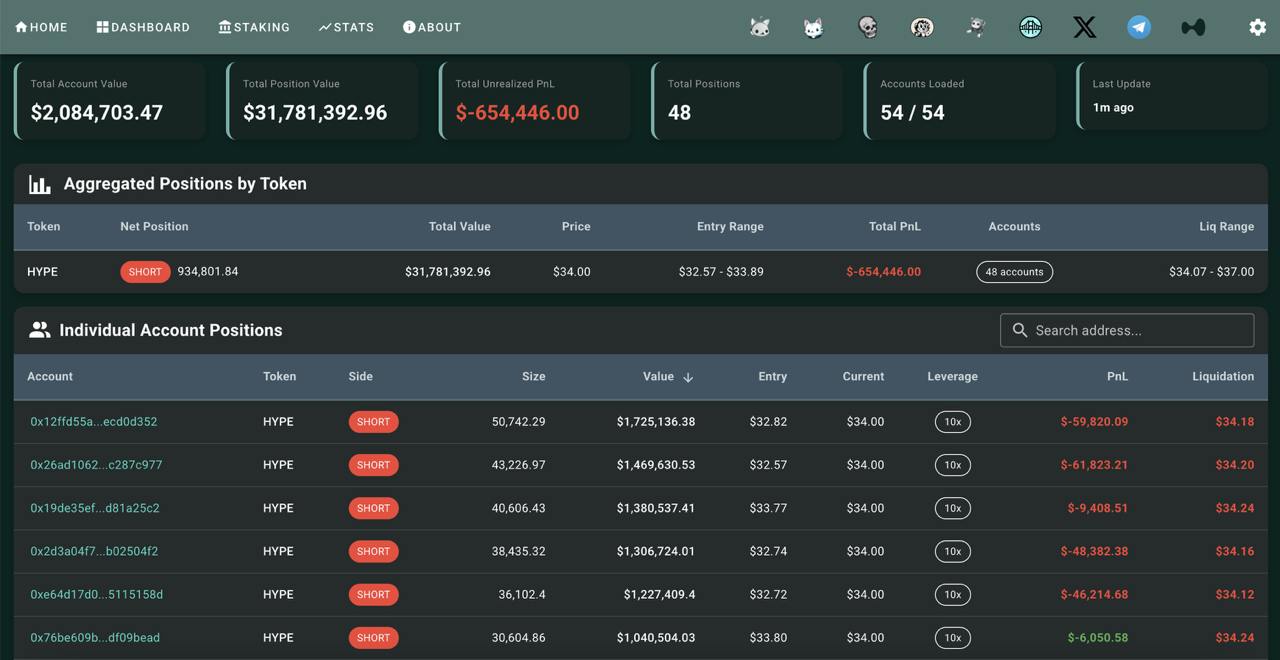Expand the 48 accounts badge
Screen dimensions: 1280x660
(1014, 272)
